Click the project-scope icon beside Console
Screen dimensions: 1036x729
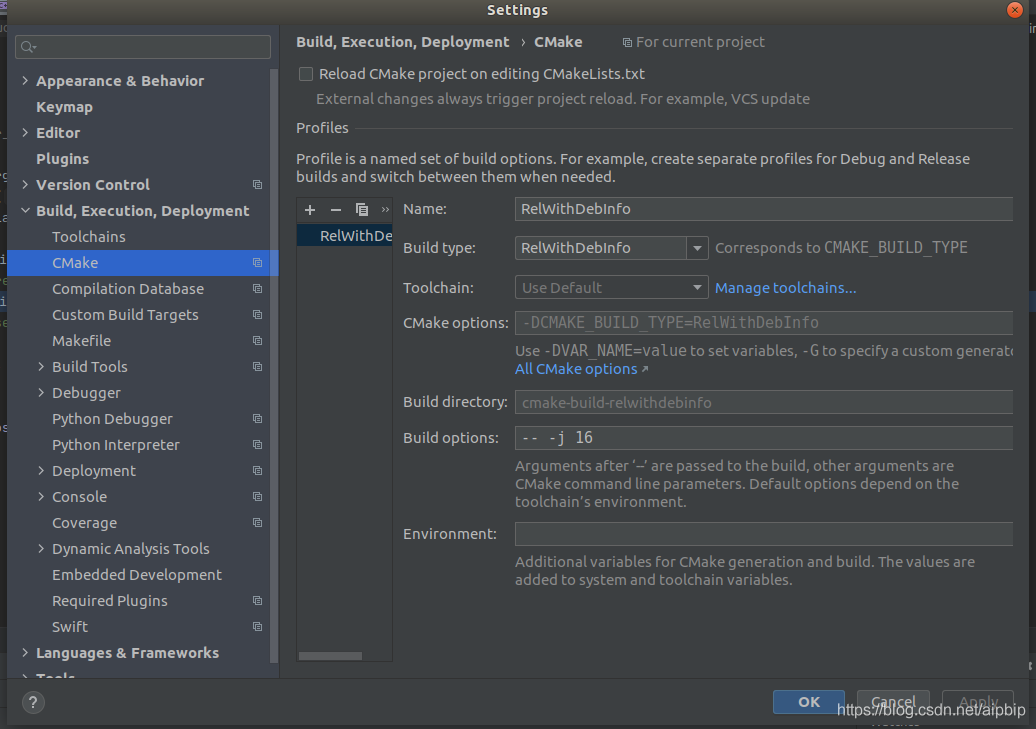[258, 497]
